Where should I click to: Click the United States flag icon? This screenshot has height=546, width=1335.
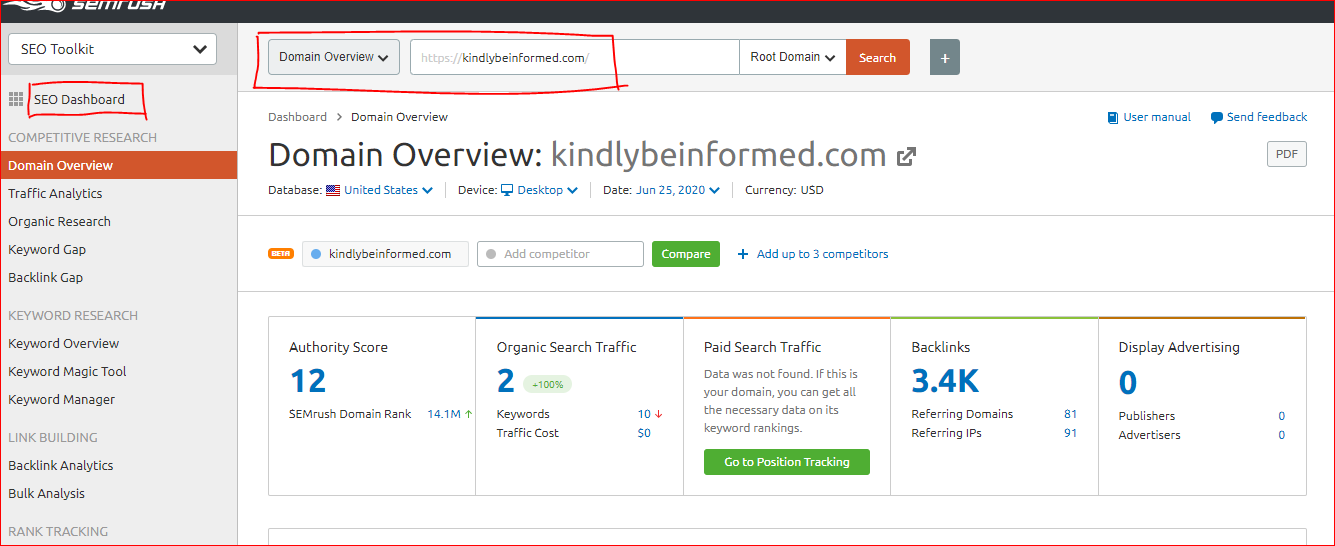tap(333, 190)
